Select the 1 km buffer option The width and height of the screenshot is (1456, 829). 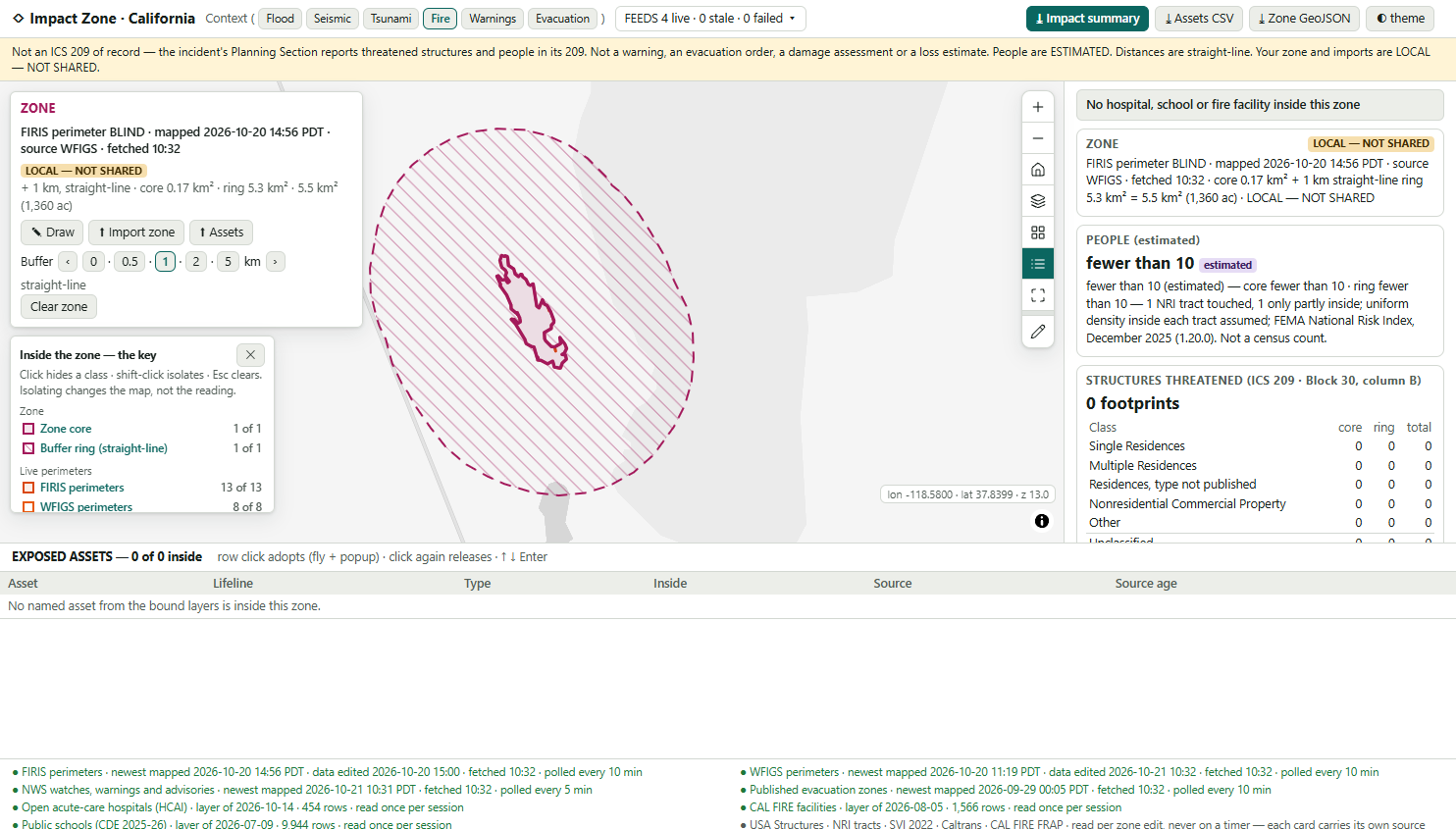[165, 262]
